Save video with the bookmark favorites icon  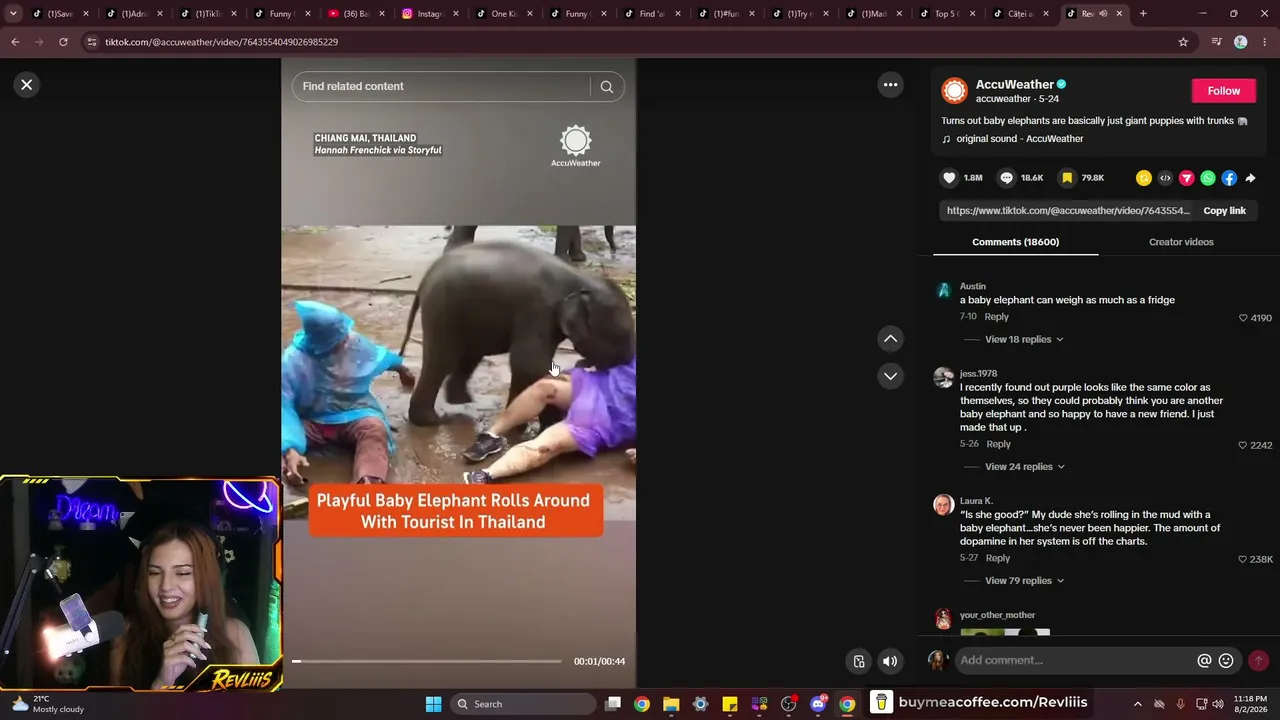point(1067,178)
